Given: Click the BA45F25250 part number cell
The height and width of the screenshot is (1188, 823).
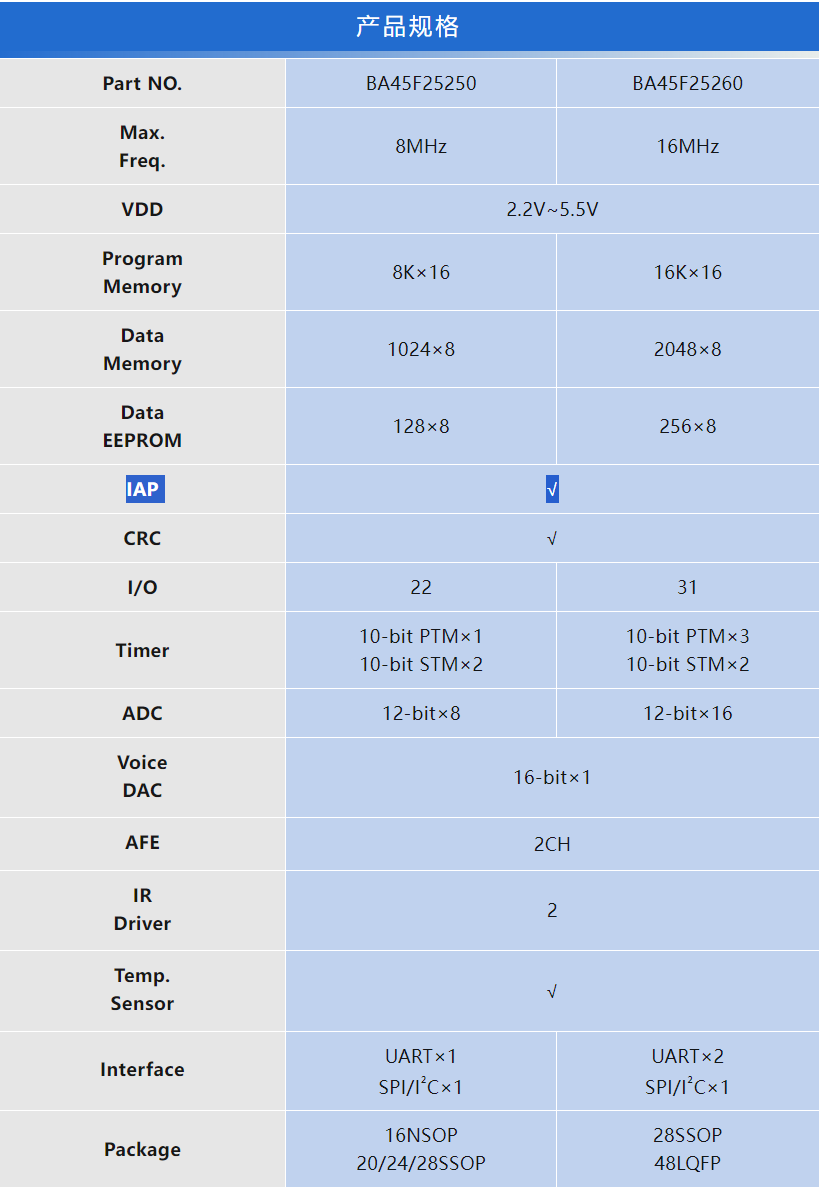Looking at the screenshot, I should pos(421,84).
